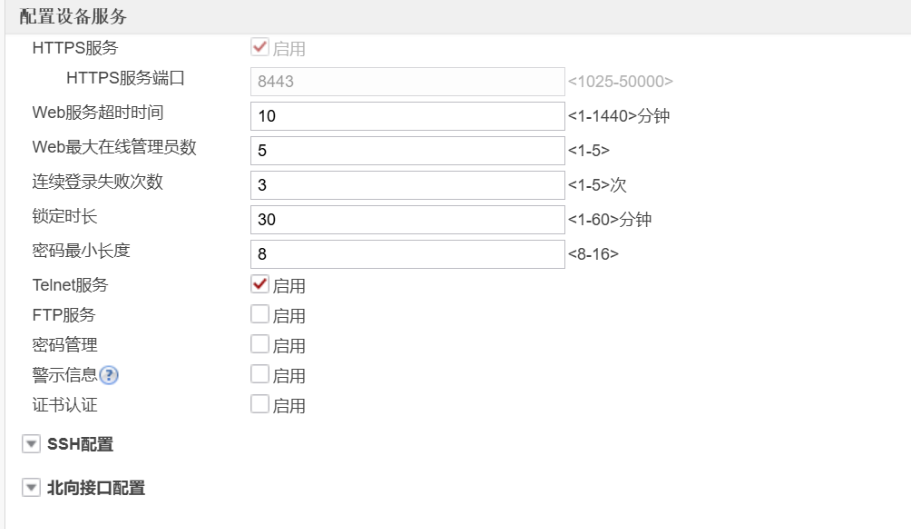Focus the 锁定时长 input field

tap(407, 219)
